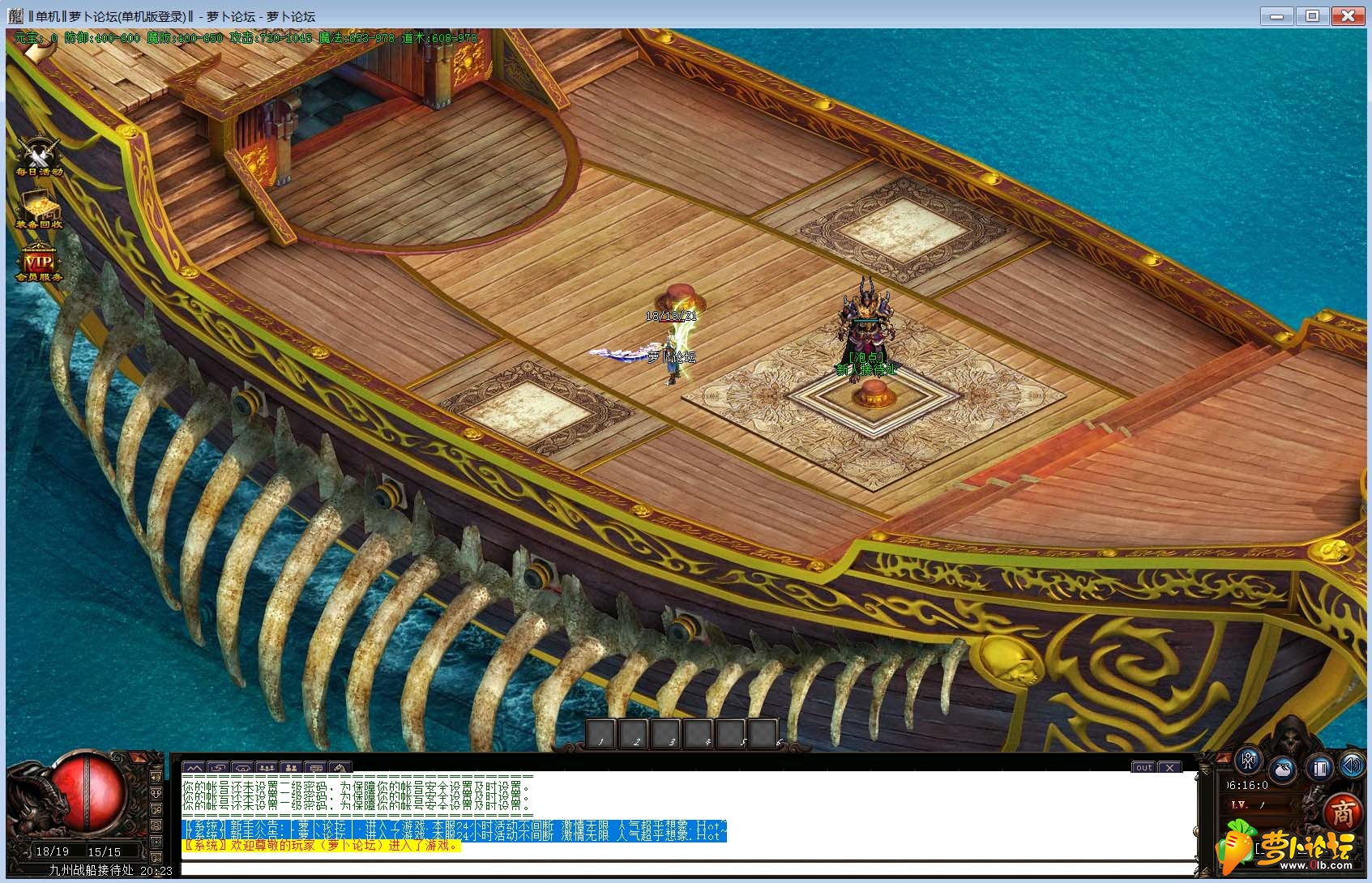Minimize the game window
The height and width of the screenshot is (883, 1372).
pyautogui.click(x=1277, y=15)
